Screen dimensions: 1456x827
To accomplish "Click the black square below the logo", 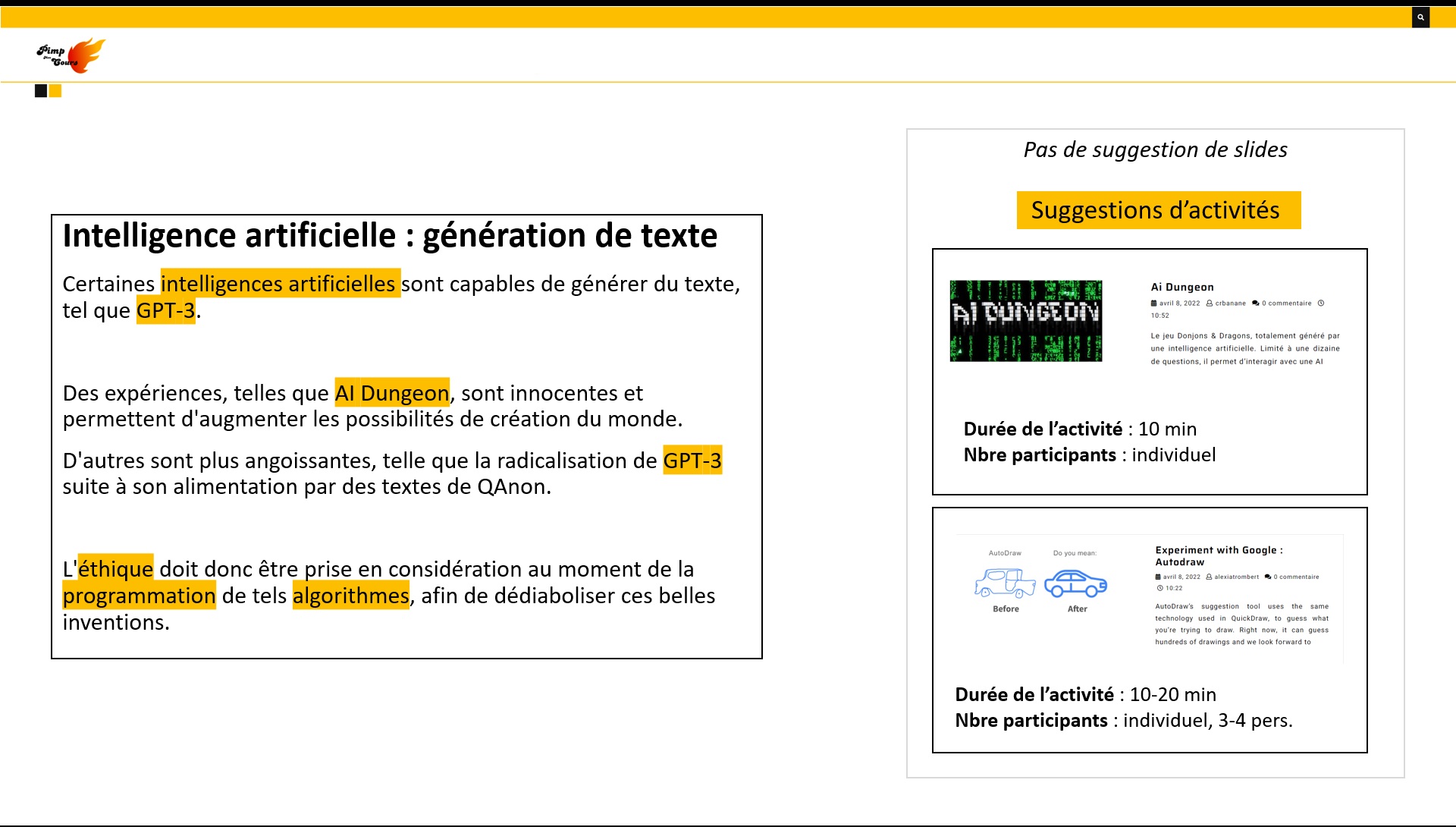I will [41, 91].
